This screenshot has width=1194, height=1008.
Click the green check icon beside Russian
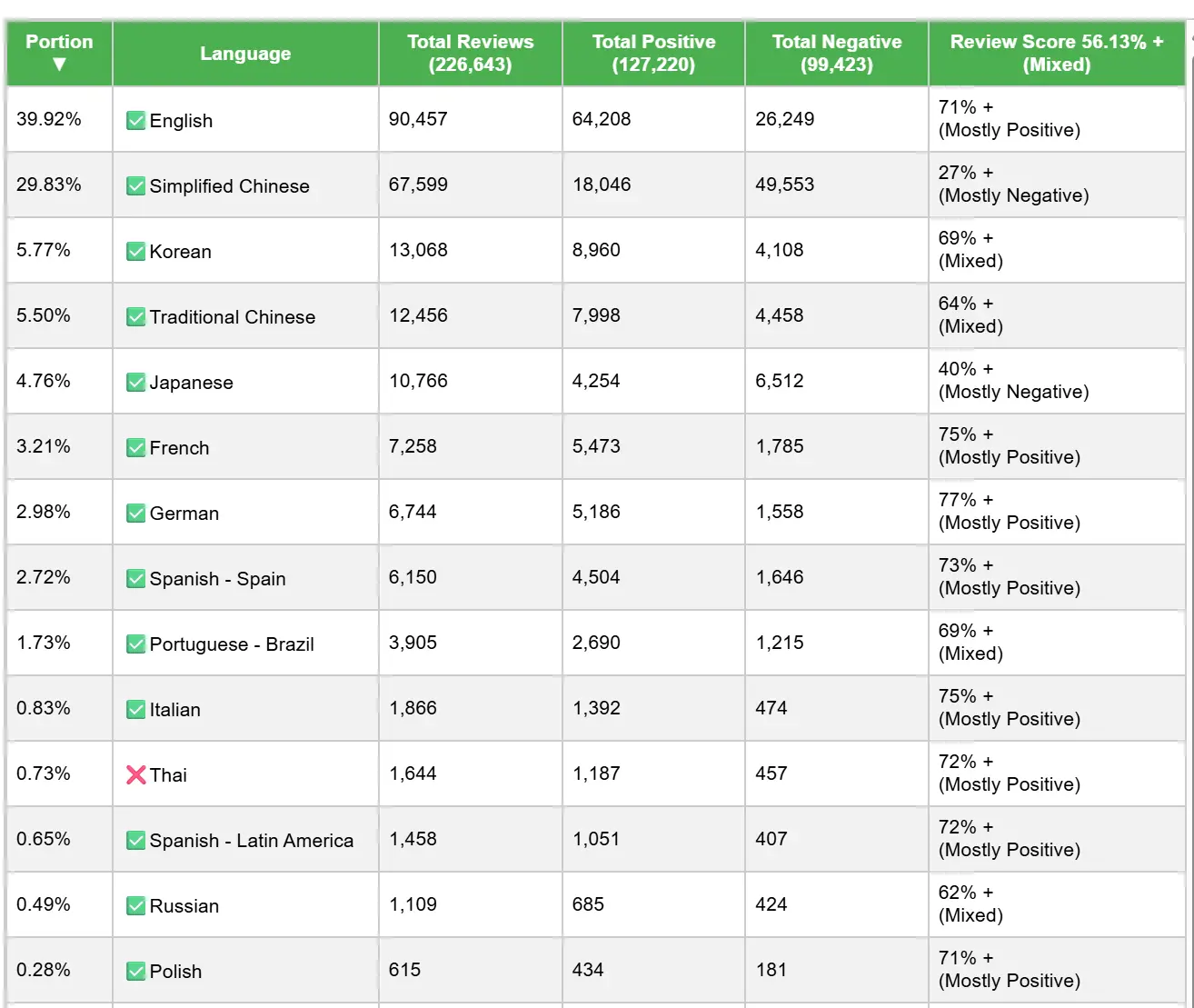click(135, 905)
